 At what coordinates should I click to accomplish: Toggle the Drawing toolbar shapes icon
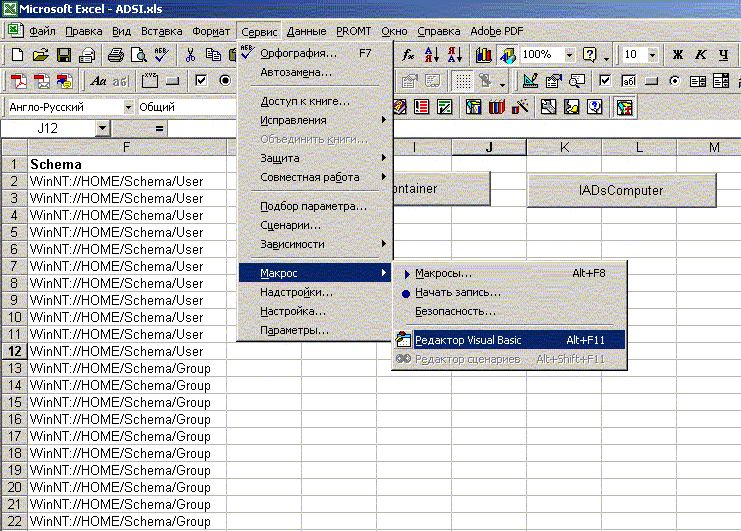tap(508, 55)
